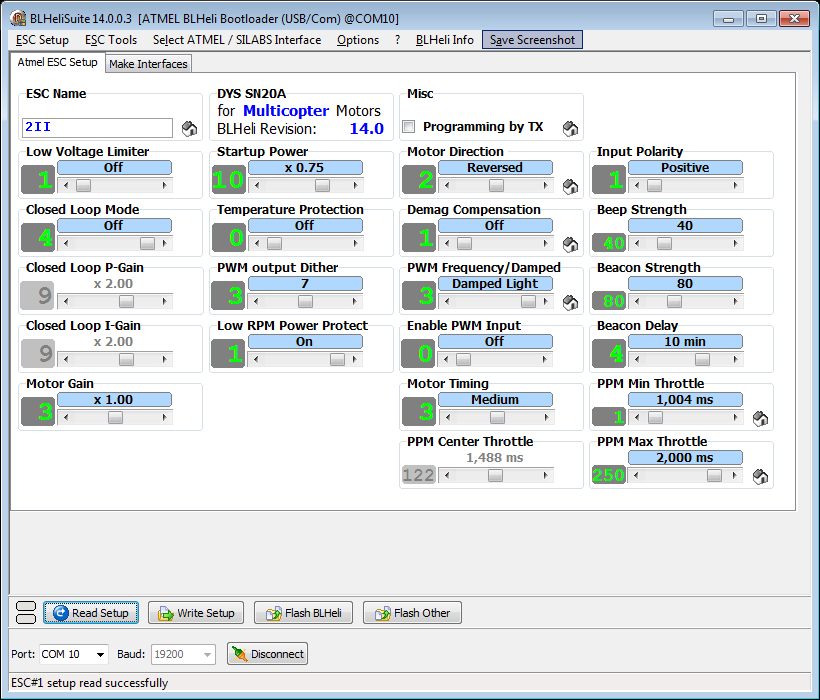Disconnect from the COM port
This screenshot has height=700, width=820.
coord(267,654)
